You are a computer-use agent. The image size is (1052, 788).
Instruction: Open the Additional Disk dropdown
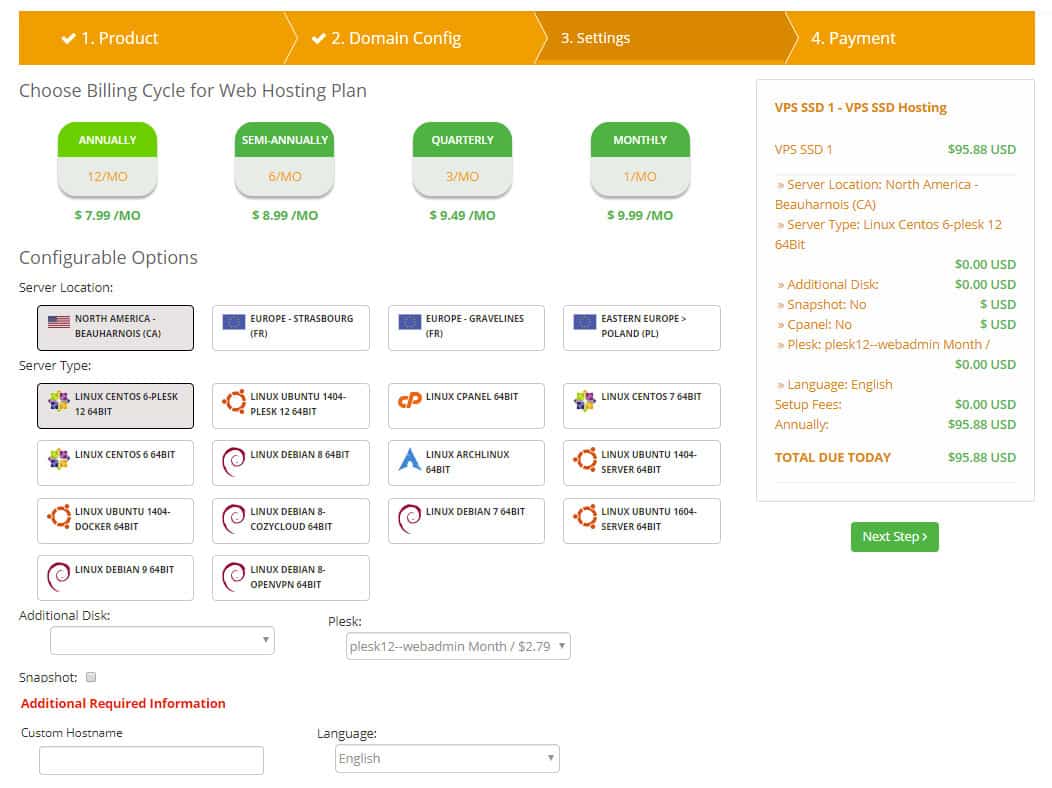click(x=162, y=640)
